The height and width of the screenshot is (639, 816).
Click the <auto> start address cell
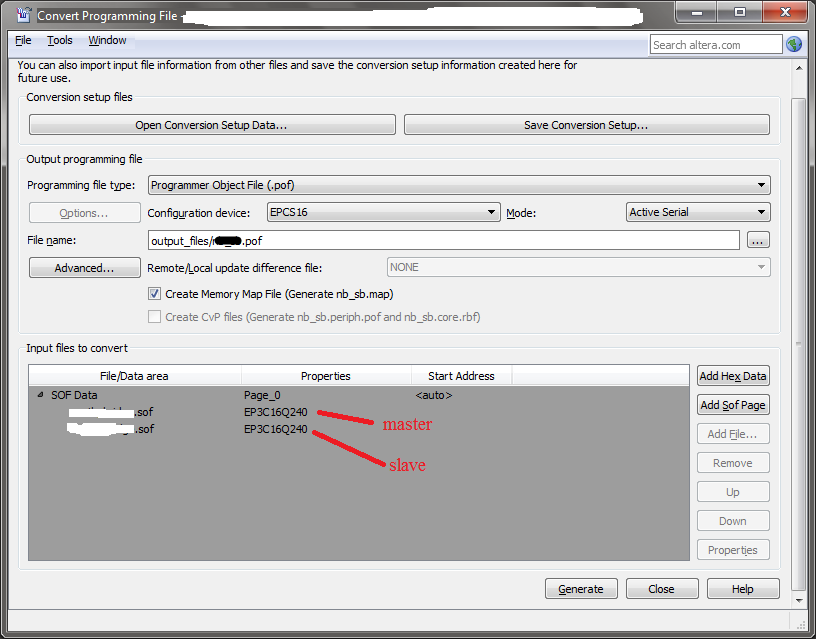[434, 395]
